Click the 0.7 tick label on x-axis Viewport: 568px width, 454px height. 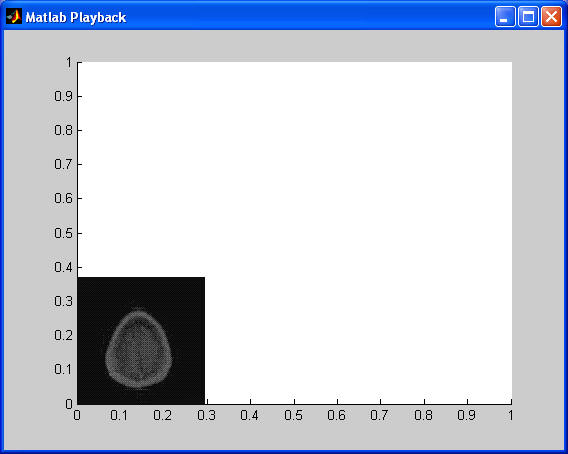tap(380, 415)
